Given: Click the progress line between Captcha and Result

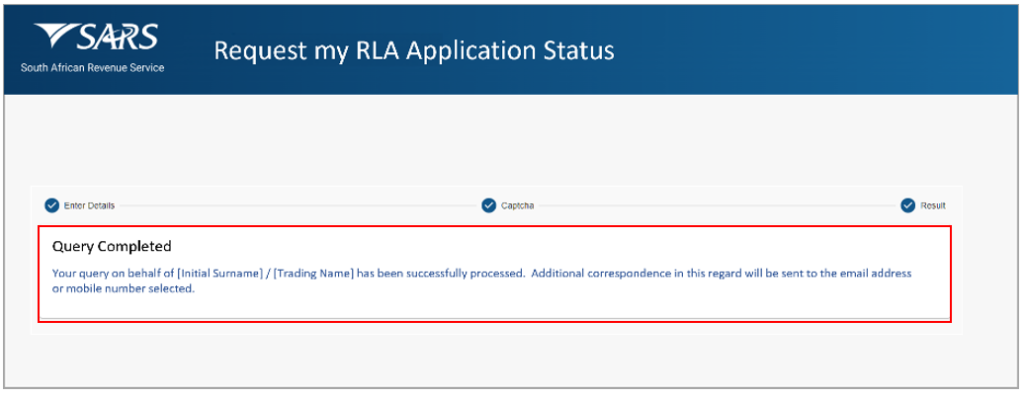Looking at the screenshot, I should click(x=716, y=205).
